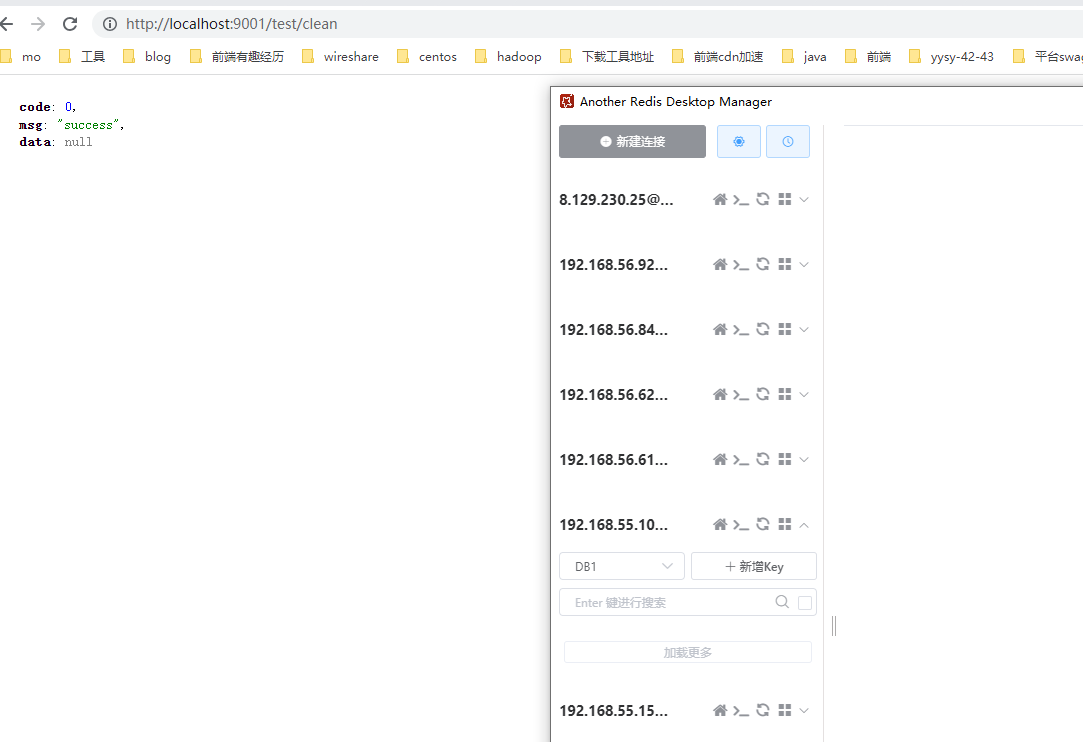Open the 前端cdn加速 bookmark folder
Image resolution: width=1083 pixels, height=742 pixels.
[x=718, y=57]
